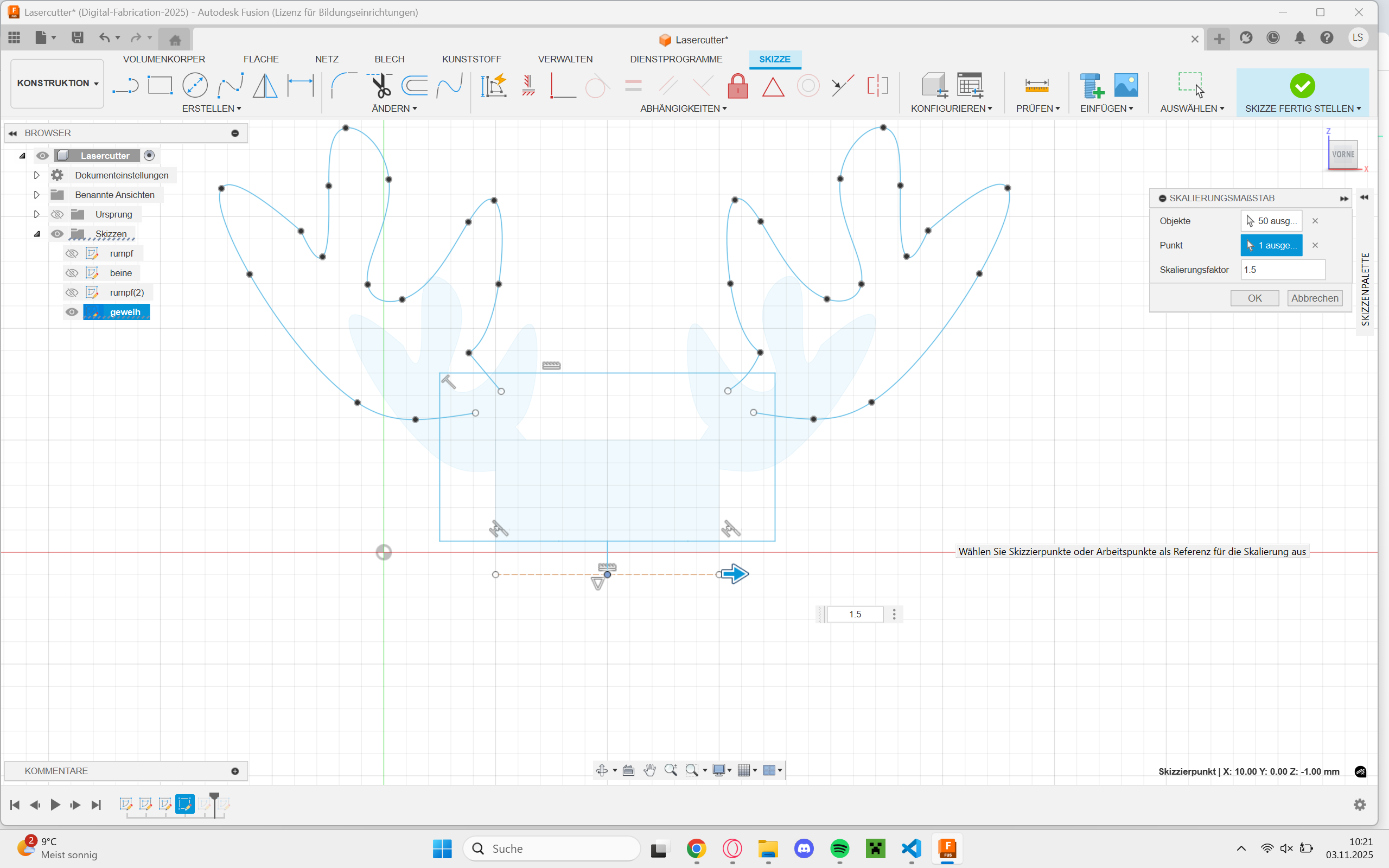Toggle visibility of beine sketch
1389x868 pixels.
(72, 273)
